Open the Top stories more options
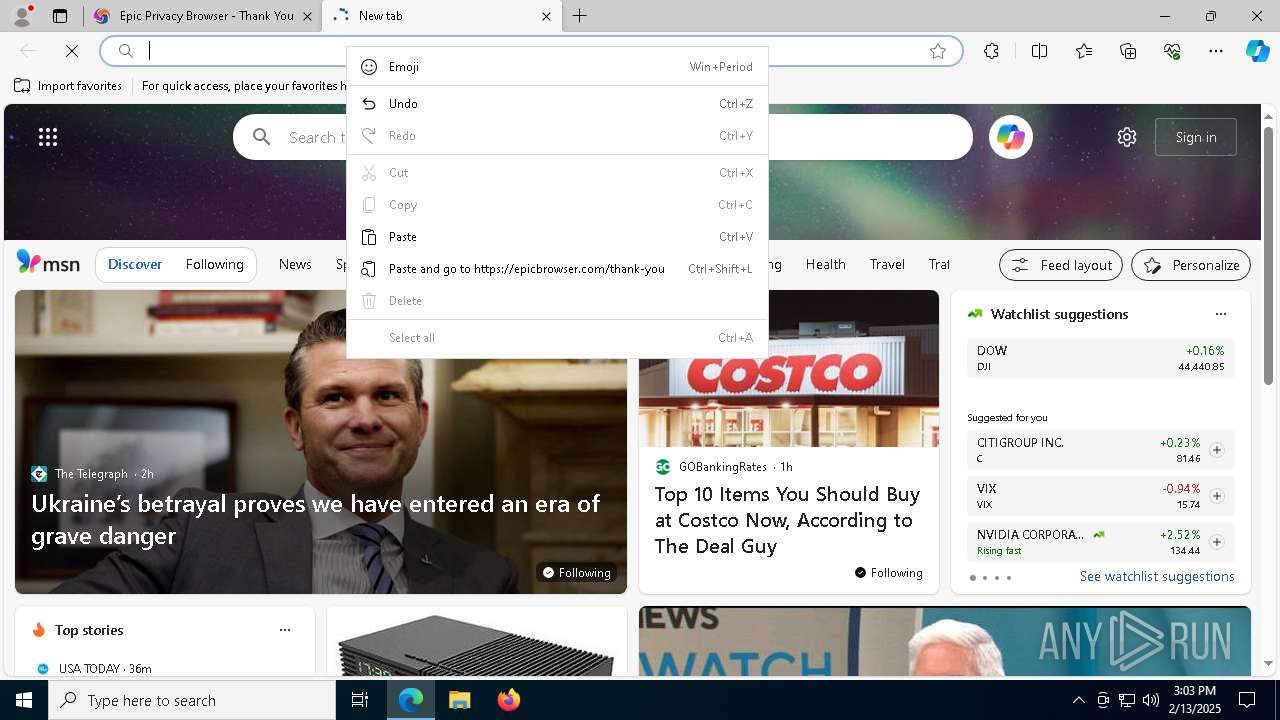The height and width of the screenshot is (720, 1280). pyautogui.click(x=285, y=630)
